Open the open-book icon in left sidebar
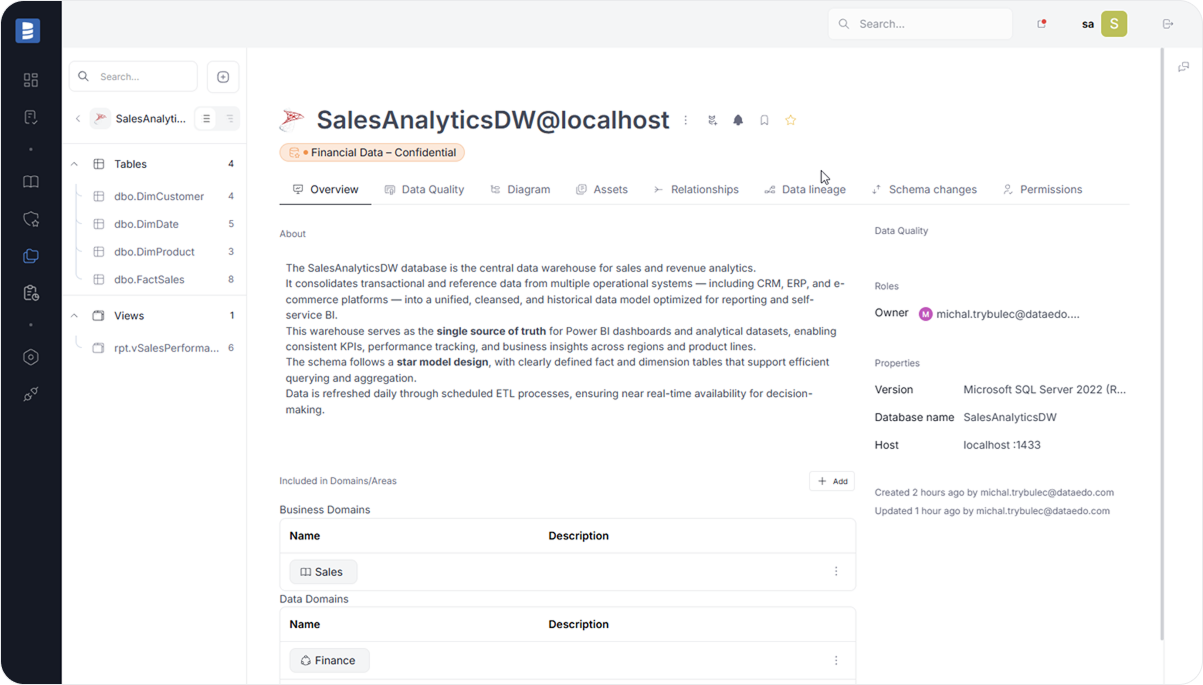The width and height of the screenshot is (1203, 685). pos(30,182)
